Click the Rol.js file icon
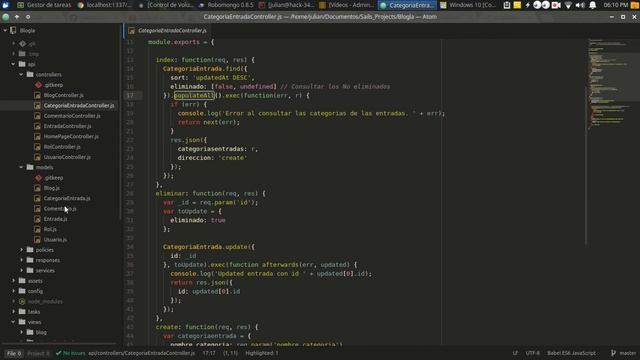 (38, 229)
